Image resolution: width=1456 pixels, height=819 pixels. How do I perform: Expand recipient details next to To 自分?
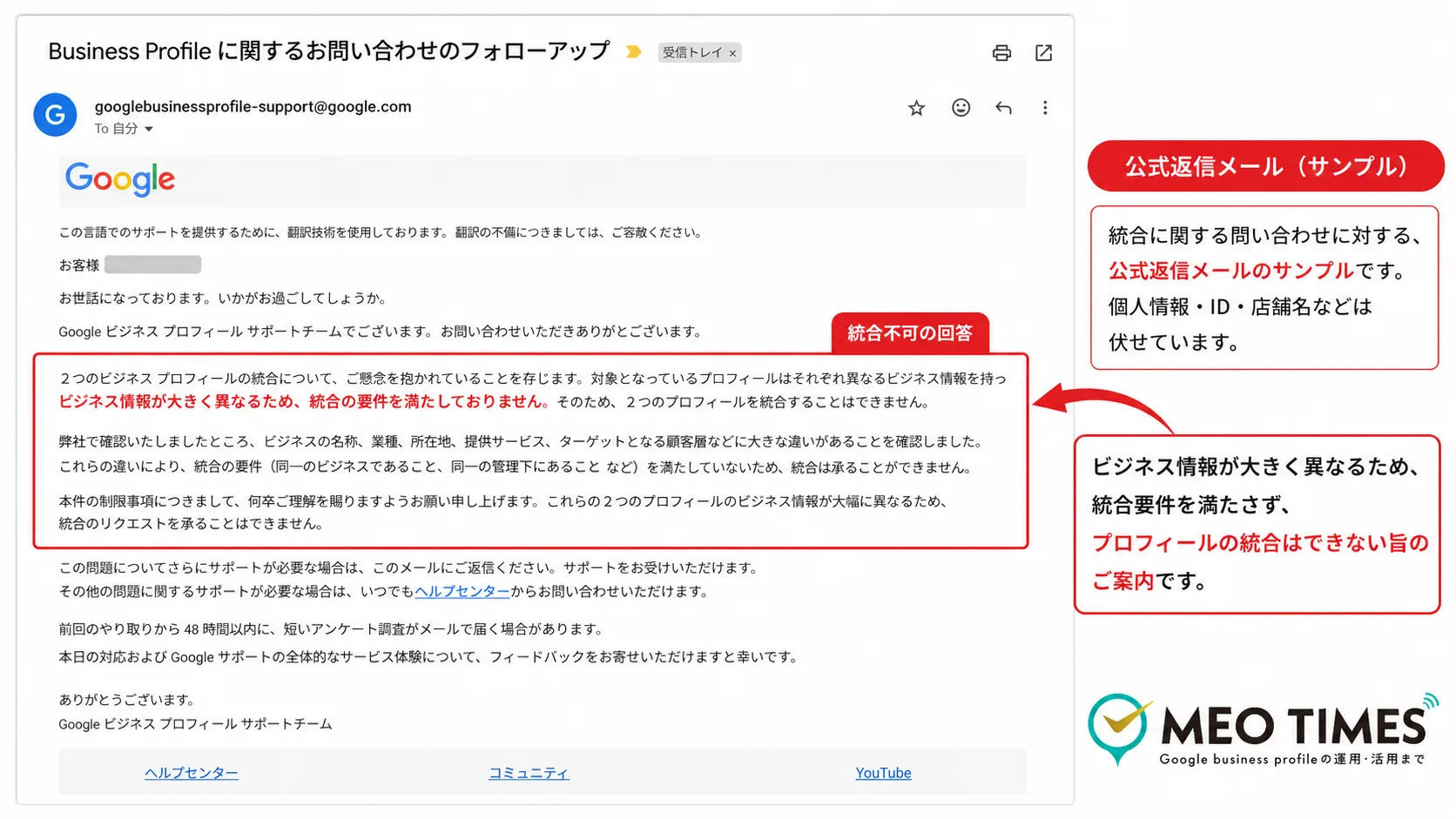(149, 129)
